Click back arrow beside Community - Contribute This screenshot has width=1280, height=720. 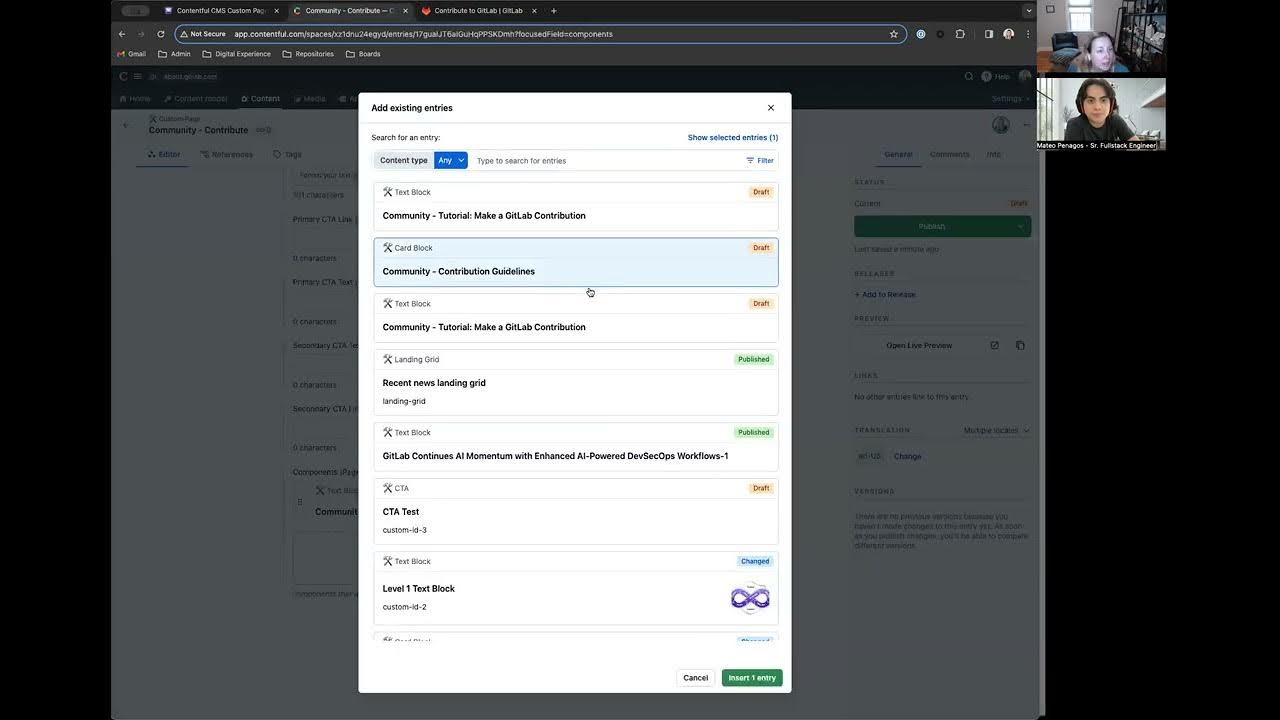(x=126, y=125)
